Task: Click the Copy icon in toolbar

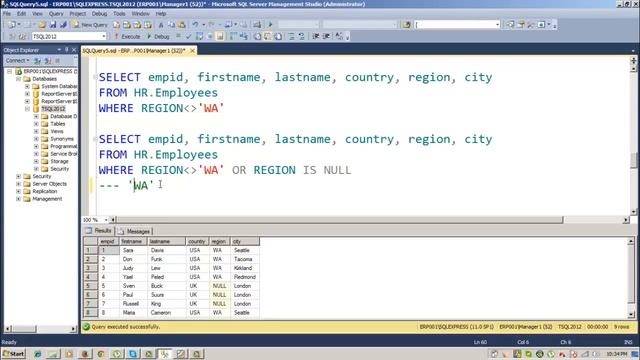Action: pyautogui.click(x=171, y=25)
